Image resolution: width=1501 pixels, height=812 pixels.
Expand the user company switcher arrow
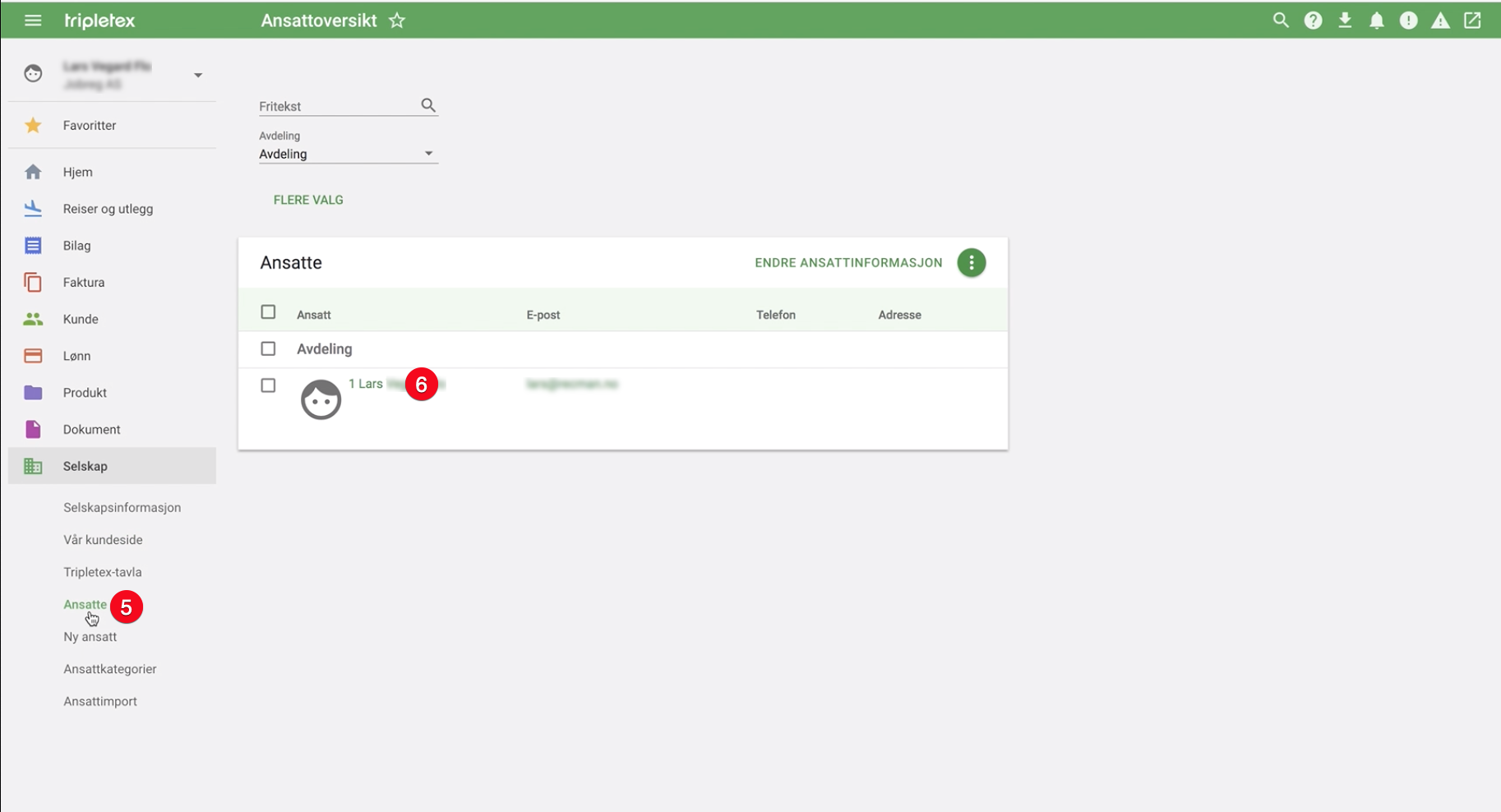pos(198,76)
